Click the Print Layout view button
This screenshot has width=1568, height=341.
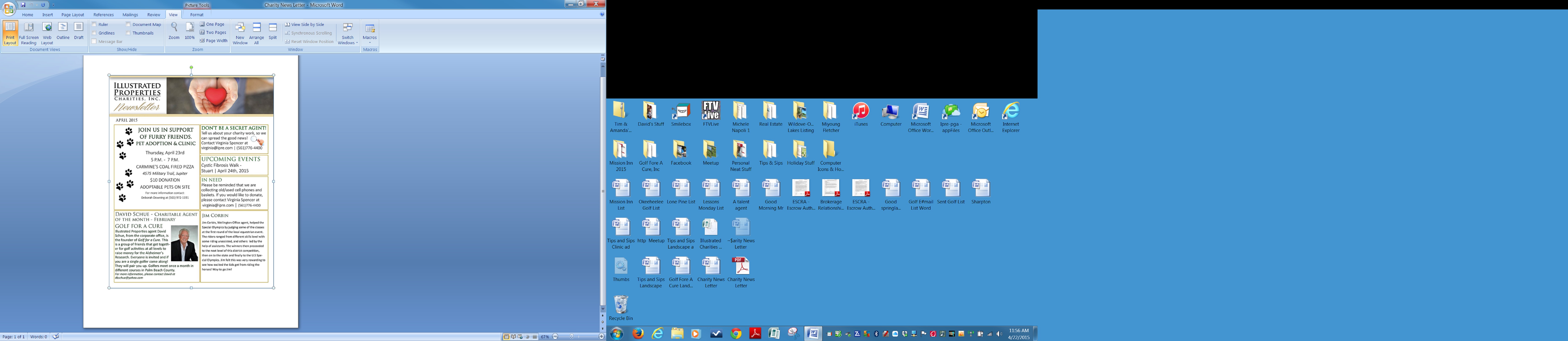tap(10, 33)
